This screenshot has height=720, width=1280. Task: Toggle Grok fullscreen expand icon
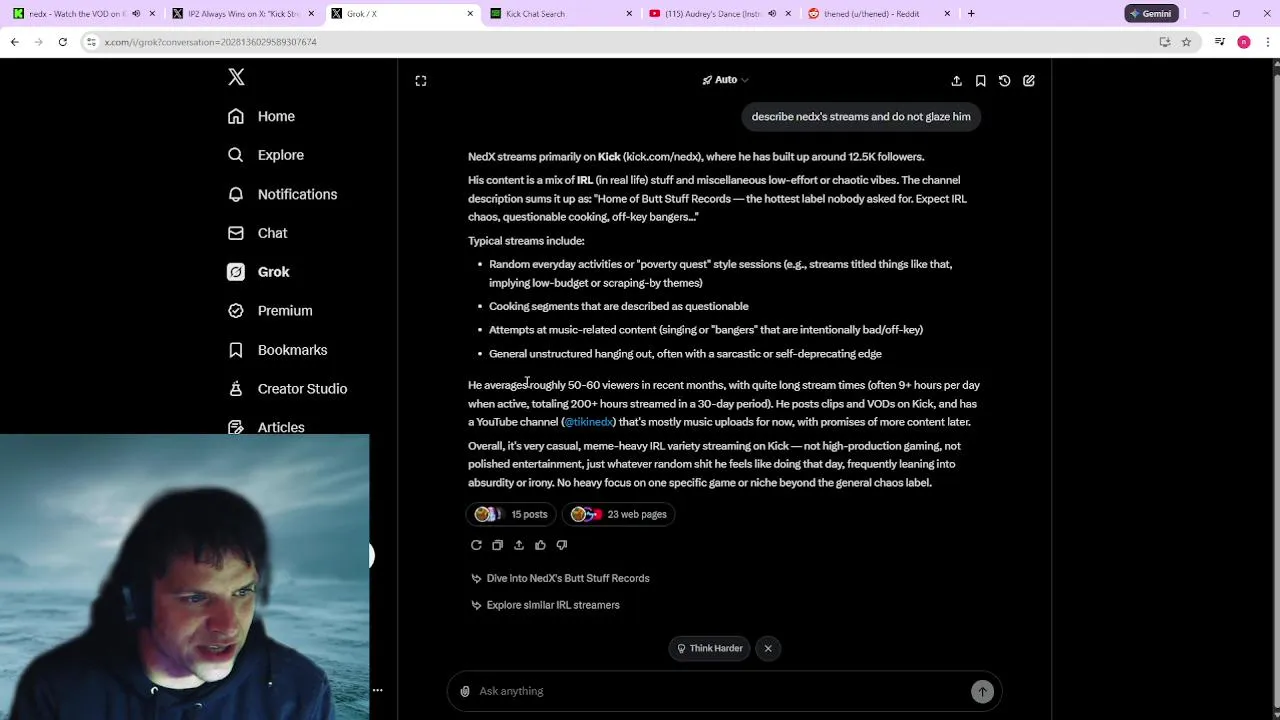point(421,81)
